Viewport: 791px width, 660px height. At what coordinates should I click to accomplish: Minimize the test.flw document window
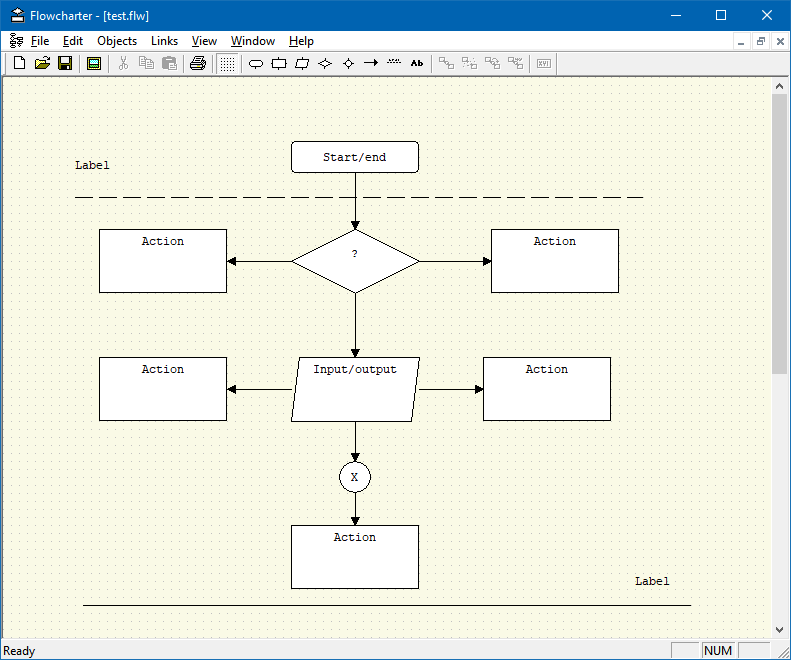(x=741, y=41)
